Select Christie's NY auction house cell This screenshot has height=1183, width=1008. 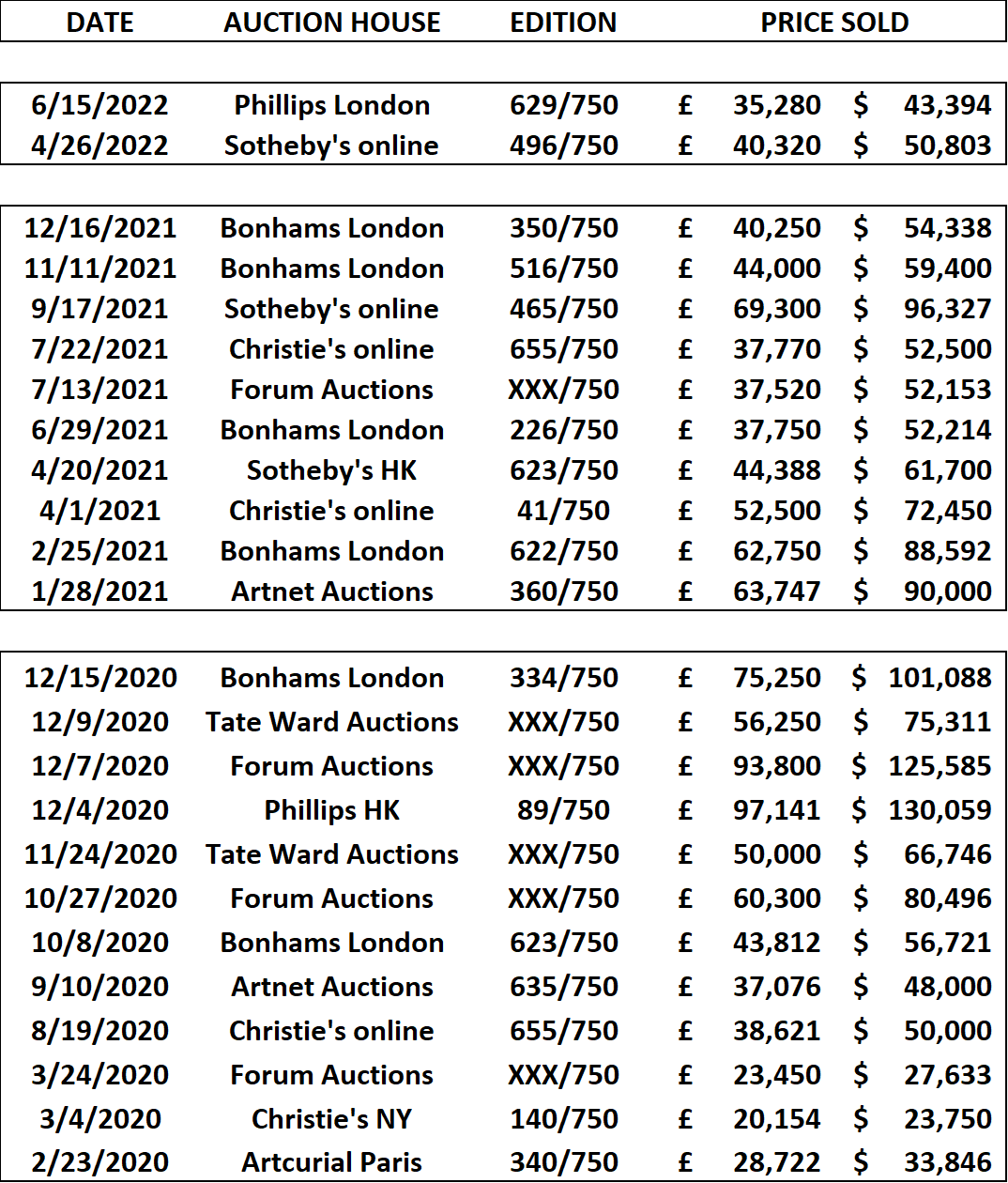(x=332, y=1119)
